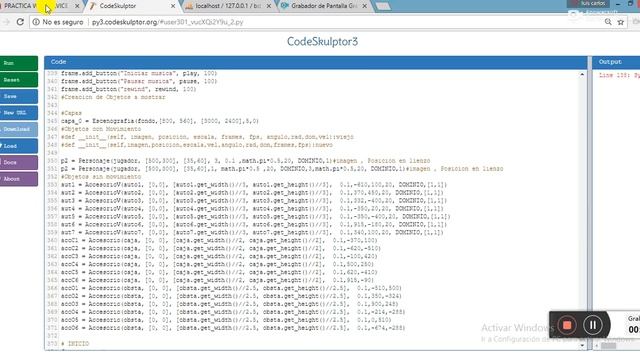Click line 353 'aut1 = AccesorioV'
Screen dimensions: 640x360
[254, 185]
